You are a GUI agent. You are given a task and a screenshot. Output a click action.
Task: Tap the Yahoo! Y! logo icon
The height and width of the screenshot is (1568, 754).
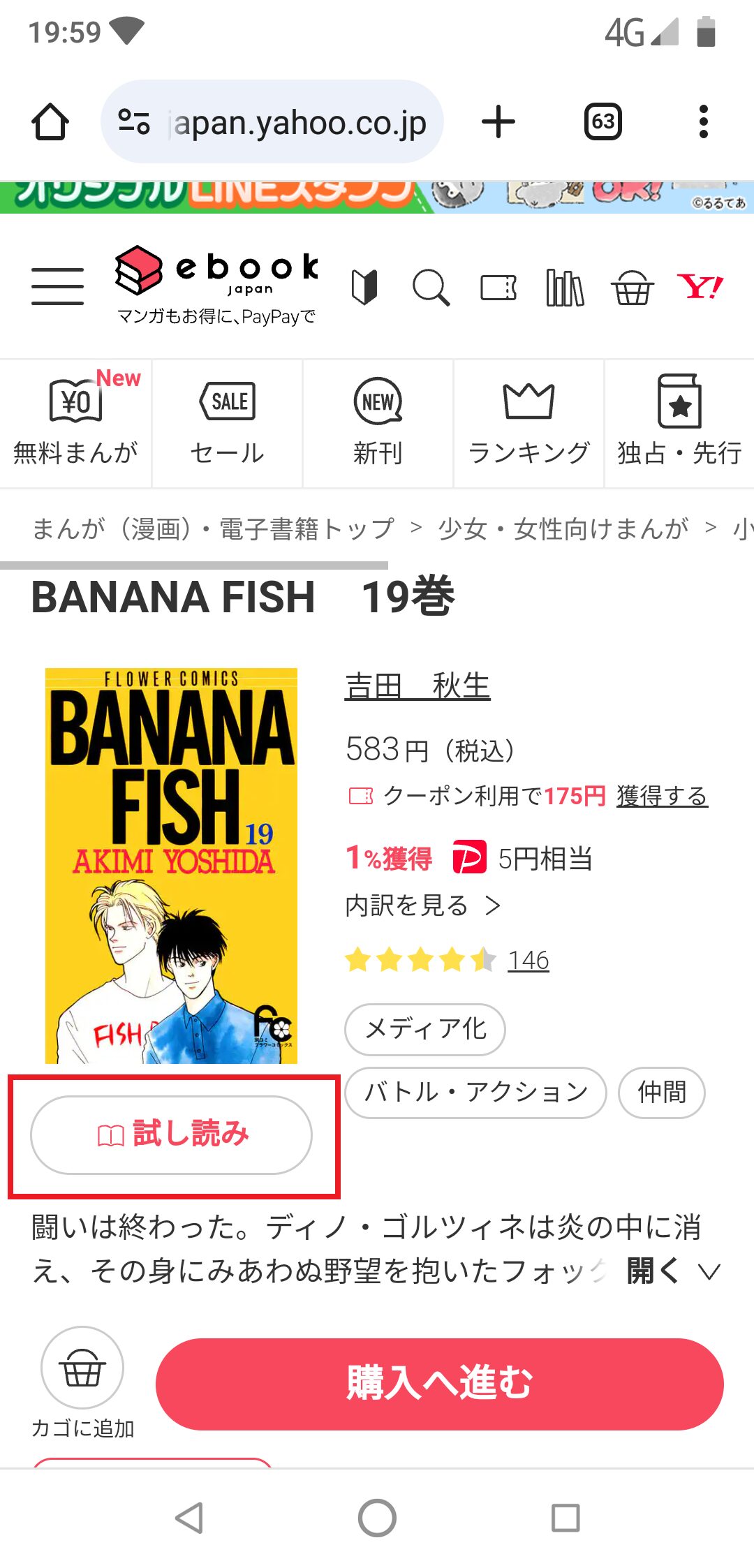point(700,286)
